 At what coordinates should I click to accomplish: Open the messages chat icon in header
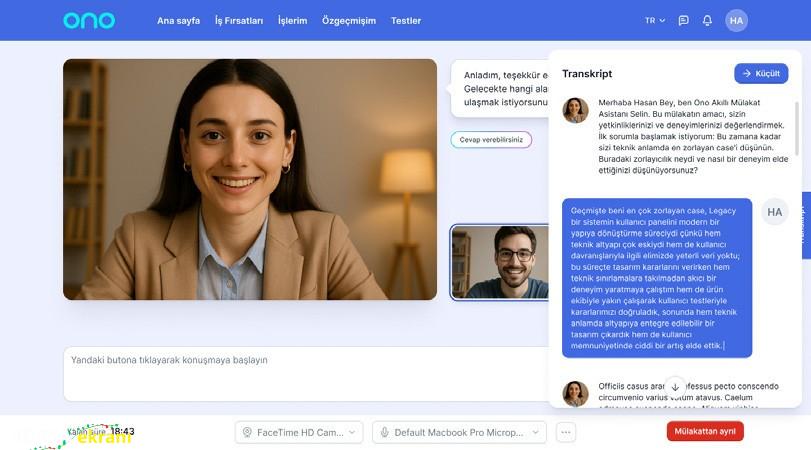tap(683, 21)
